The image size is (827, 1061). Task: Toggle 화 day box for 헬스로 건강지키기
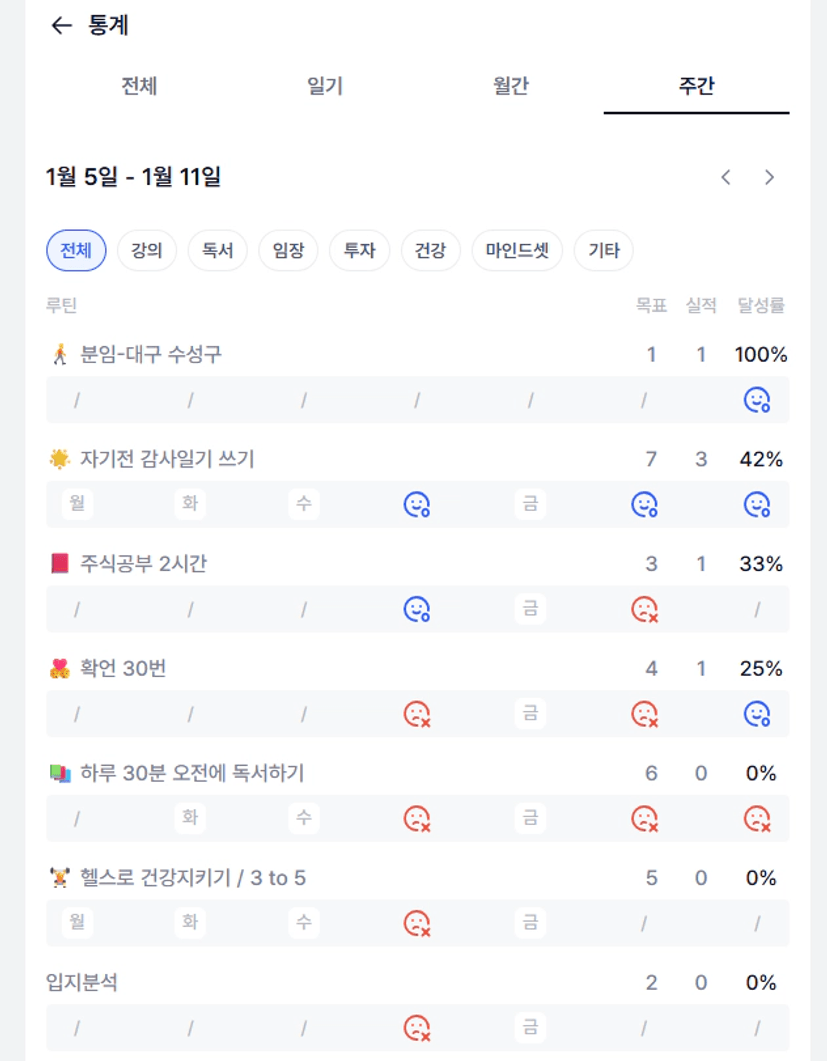(190, 922)
